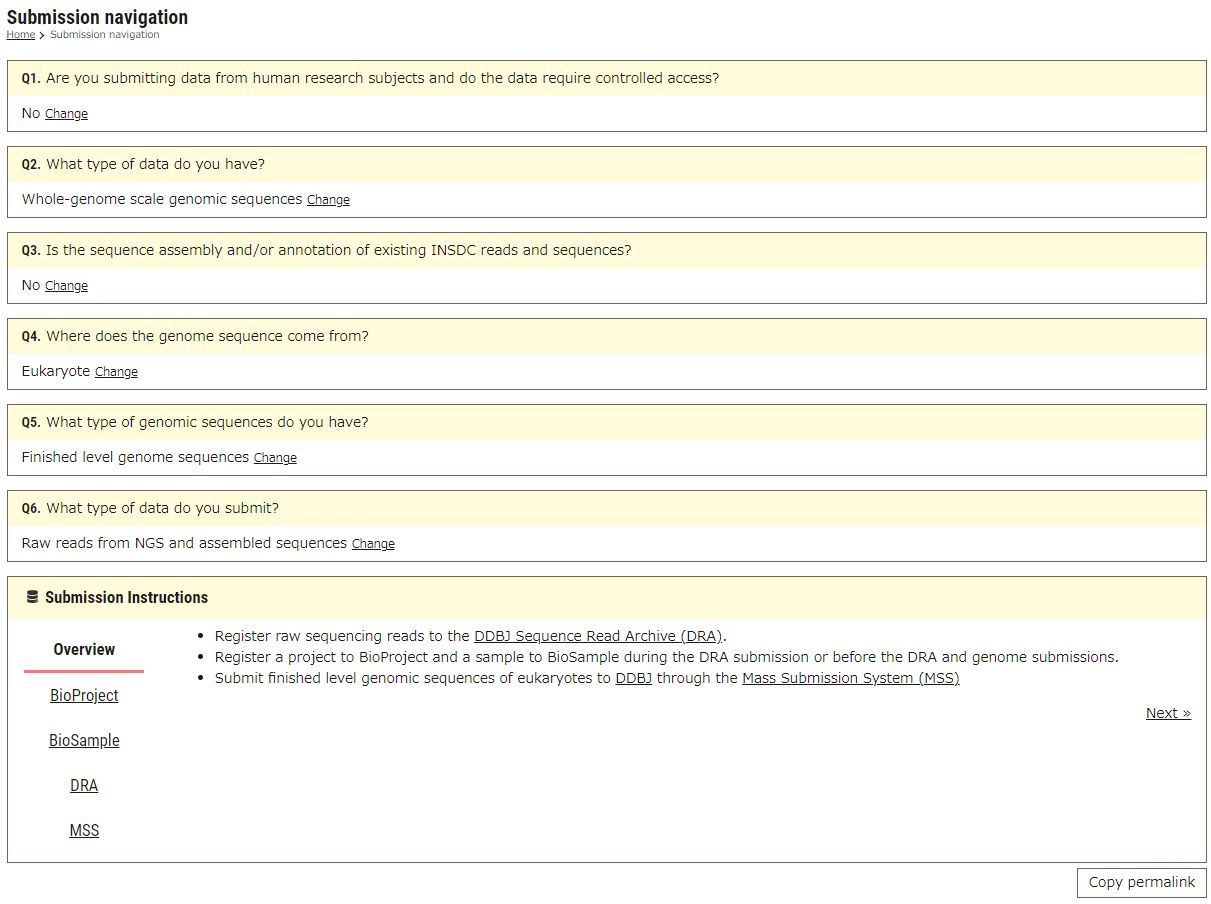Change the Q1 human research subjects answer
The height and width of the screenshot is (904, 1211).
pos(66,114)
